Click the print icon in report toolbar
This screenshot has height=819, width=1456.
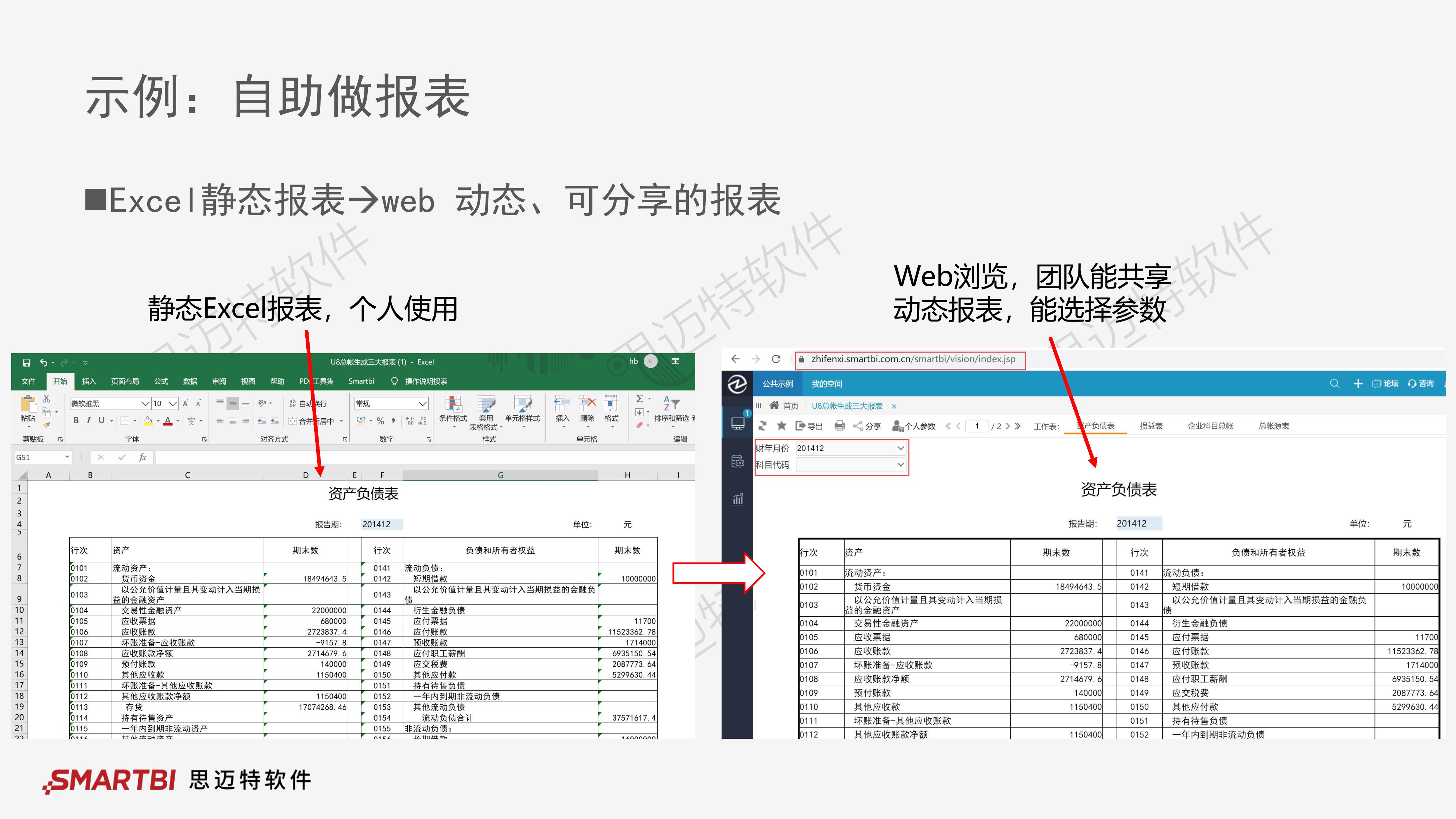coord(839,426)
